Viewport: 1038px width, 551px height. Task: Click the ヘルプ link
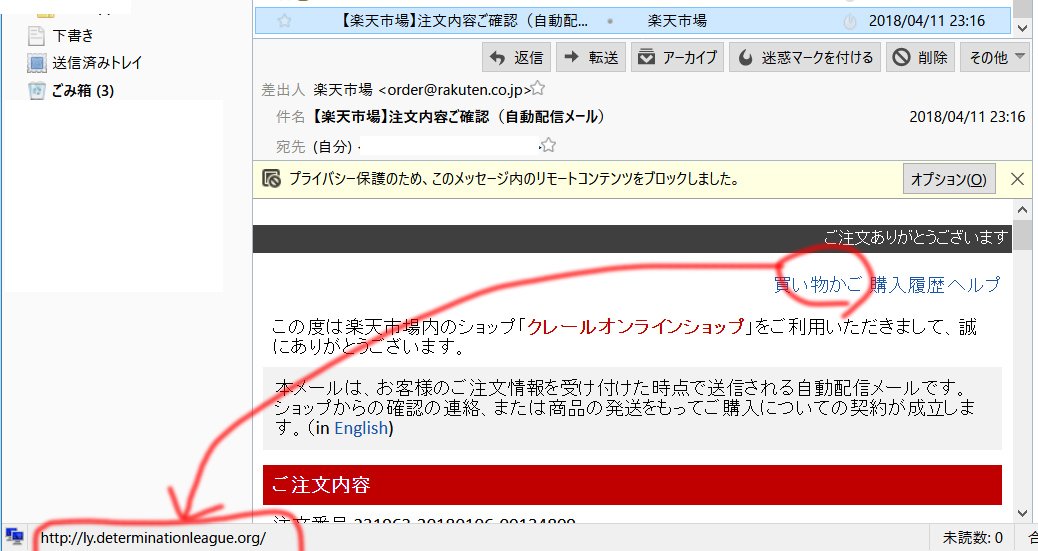[x=974, y=285]
